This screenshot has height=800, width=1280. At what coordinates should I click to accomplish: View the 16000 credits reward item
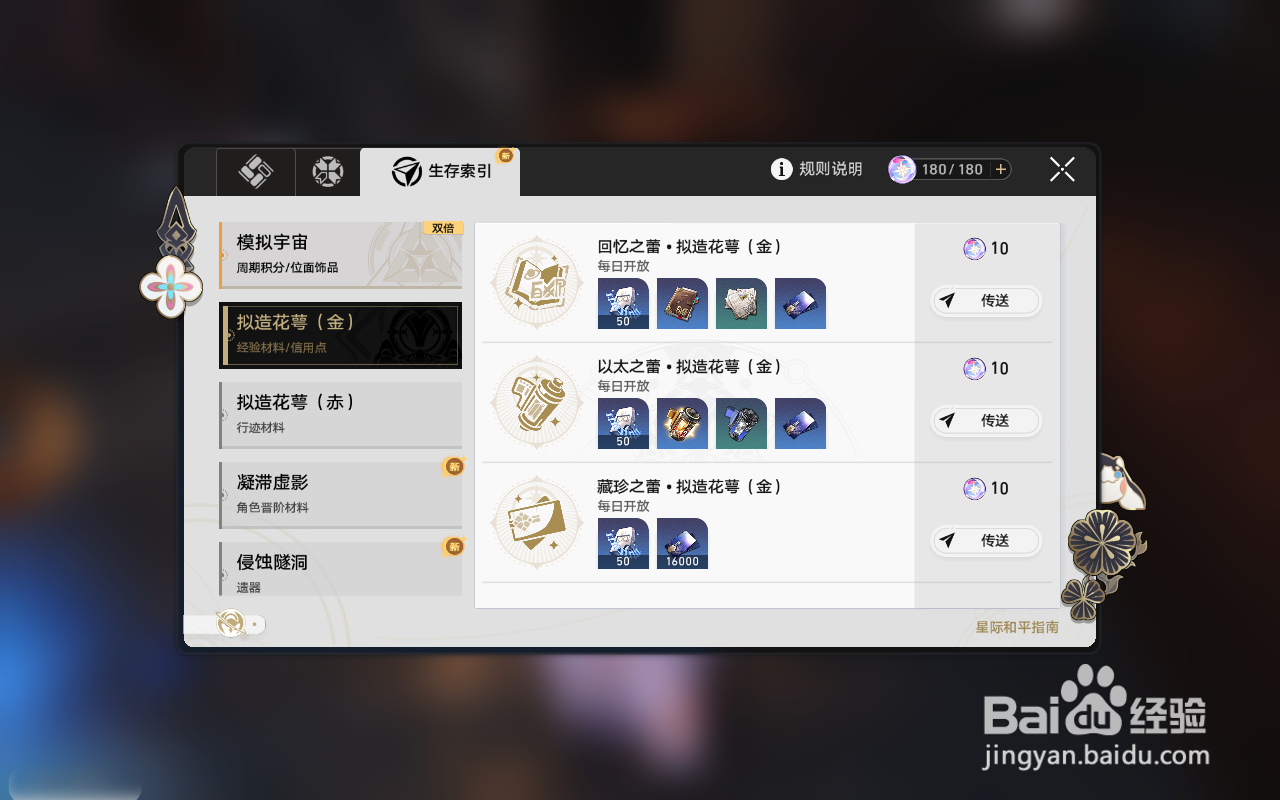(682, 544)
